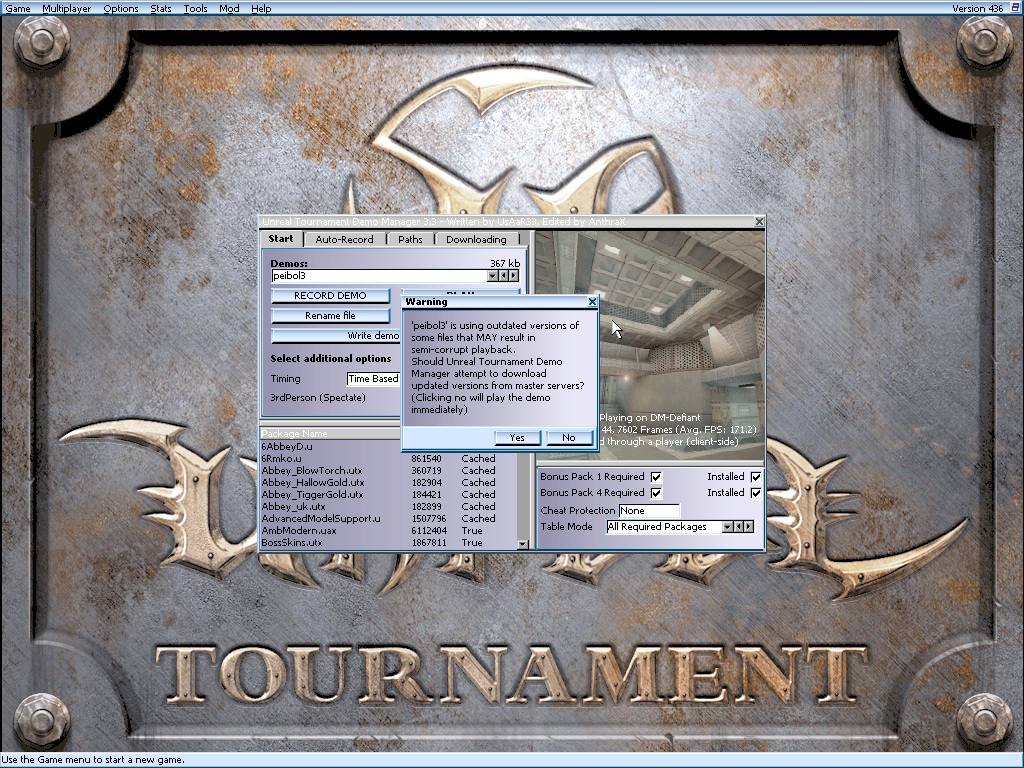The height and width of the screenshot is (768, 1024).
Task: Toggle Bonus Pack 1 Required checkbox
Action: point(656,477)
